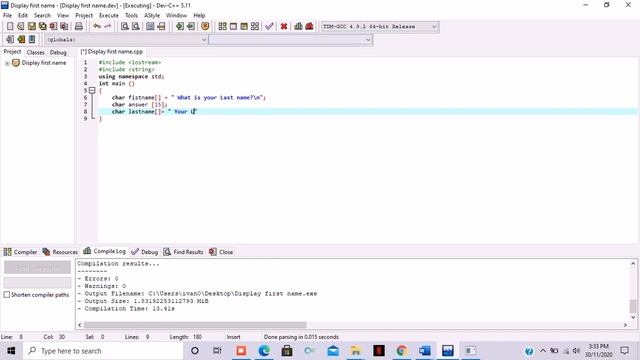Open the File menu

(7, 16)
